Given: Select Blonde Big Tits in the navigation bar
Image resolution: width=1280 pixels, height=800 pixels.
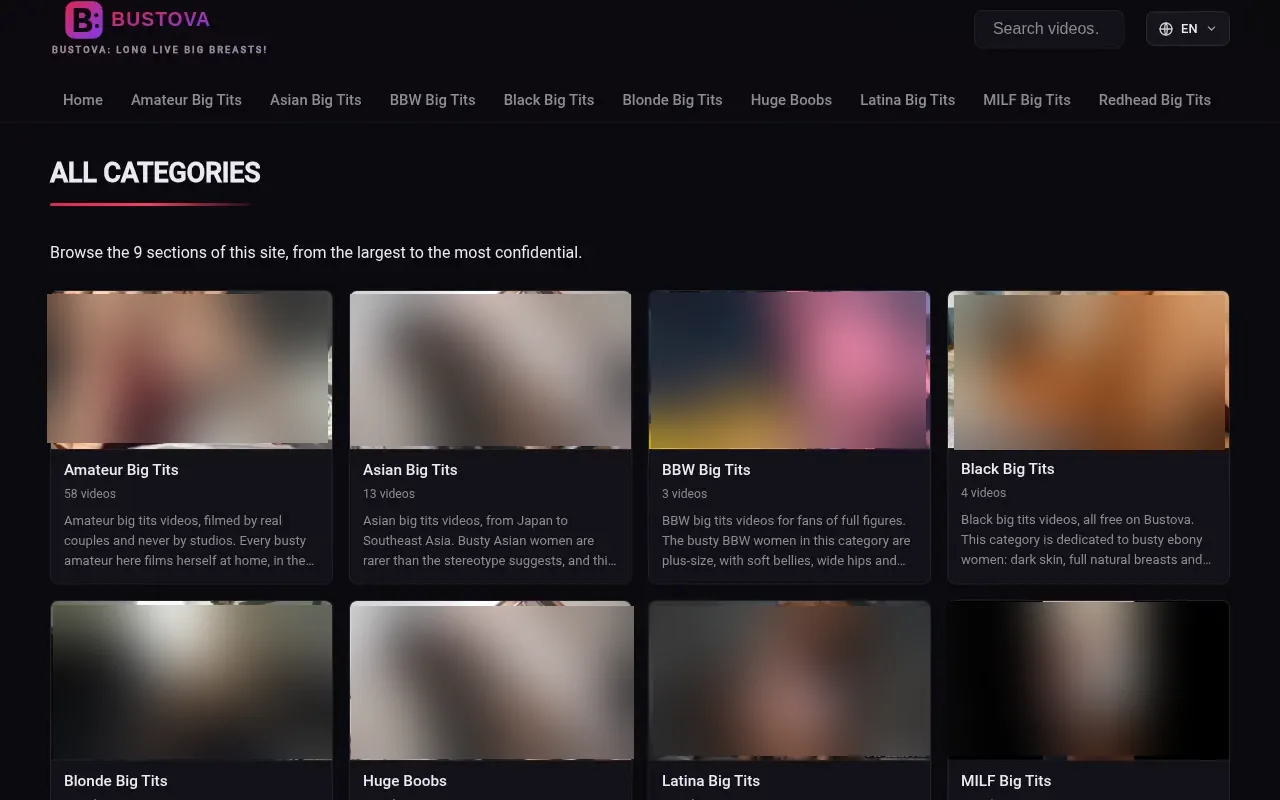Looking at the screenshot, I should point(672,100).
